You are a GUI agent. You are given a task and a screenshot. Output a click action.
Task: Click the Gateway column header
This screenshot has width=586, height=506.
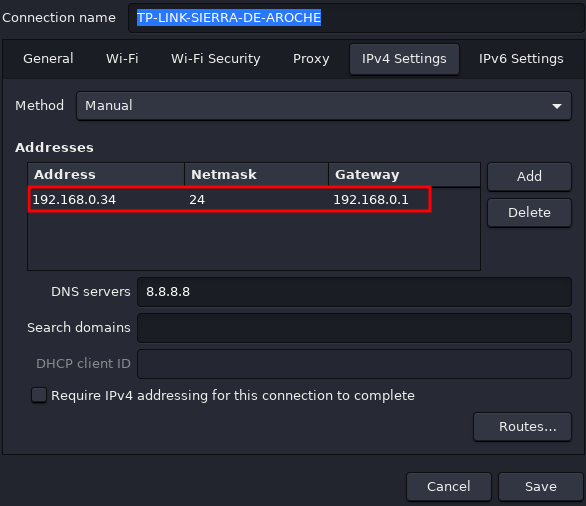[404, 175]
